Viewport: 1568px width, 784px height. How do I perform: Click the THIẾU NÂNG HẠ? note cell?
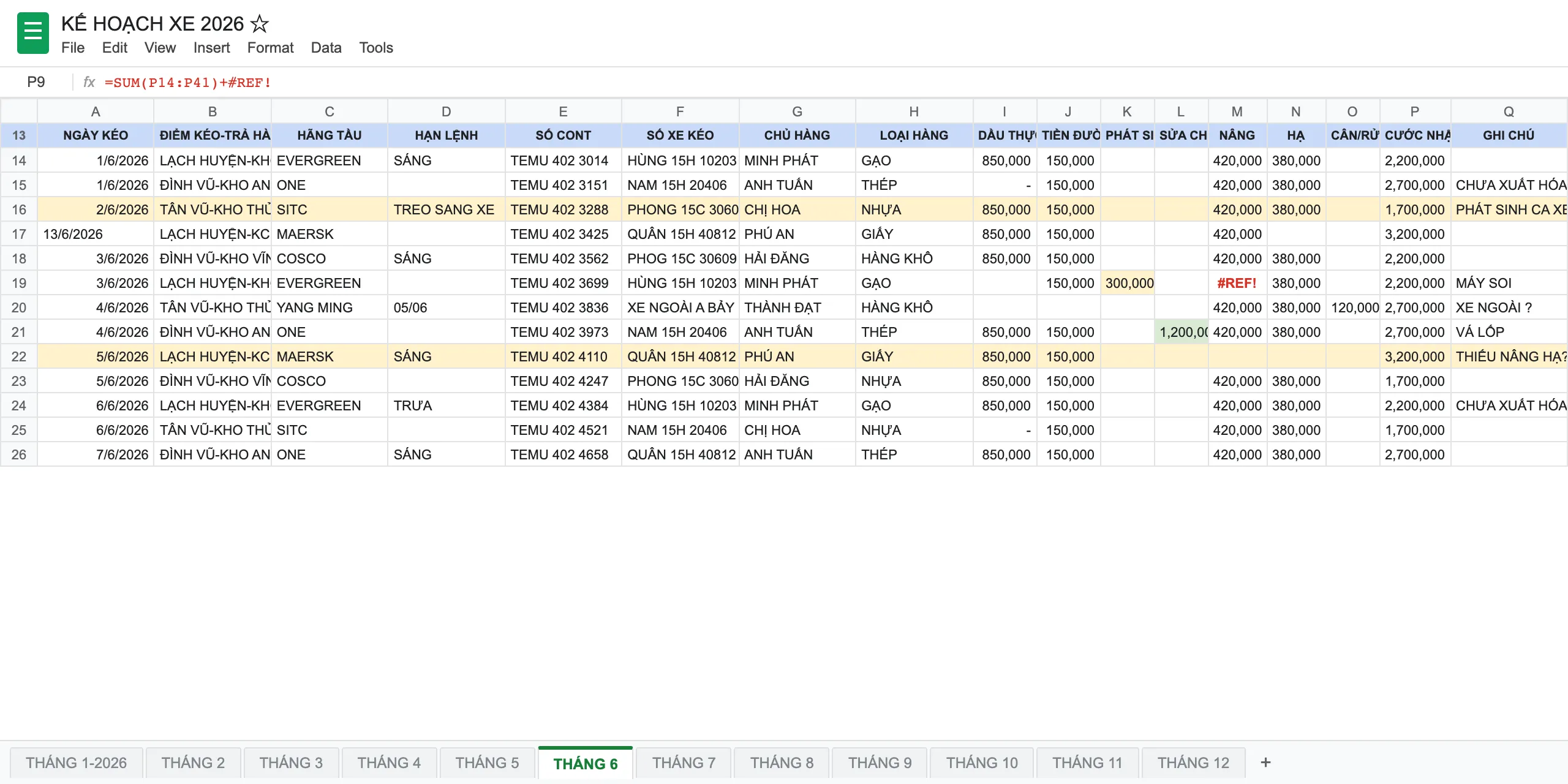1509,356
